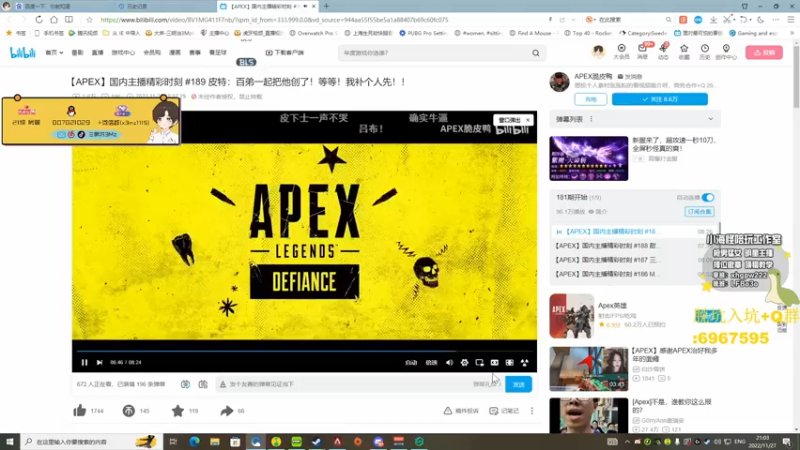Open the 历史 history icon in header

coord(705,52)
